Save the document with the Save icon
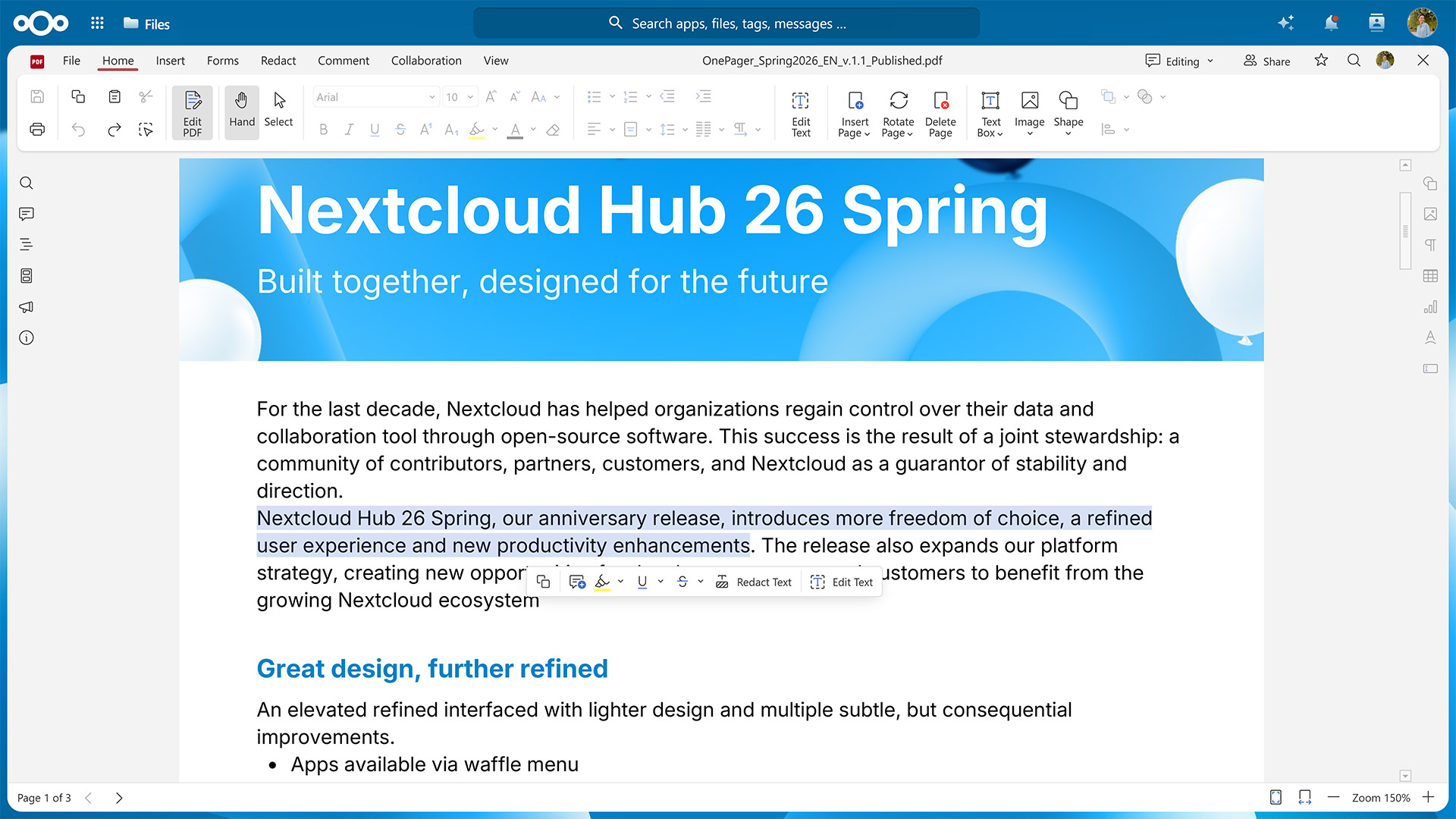This screenshot has width=1456, height=819. point(37,96)
